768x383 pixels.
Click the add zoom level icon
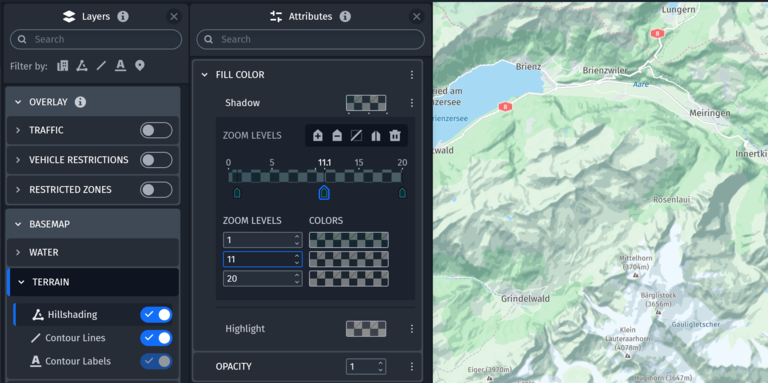pyautogui.click(x=318, y=136)
